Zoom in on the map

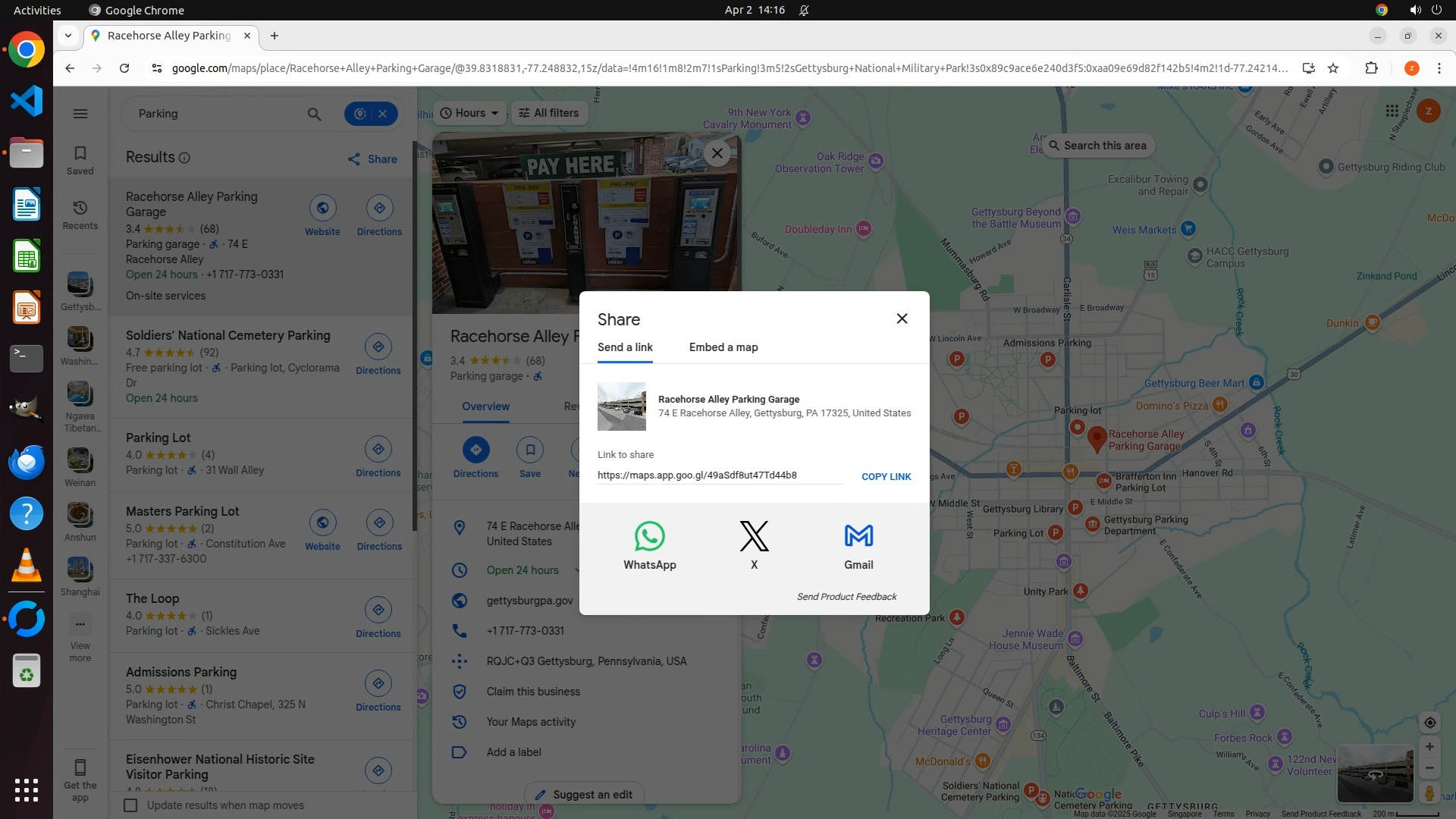[x=1429, y=747]
